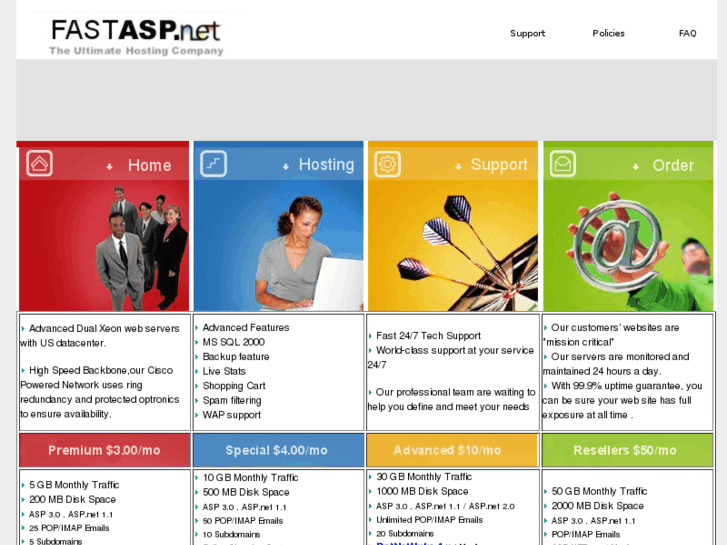Screen dimensions: 727x545
Task: Click the woman with laptop photo
Action: 279,245
